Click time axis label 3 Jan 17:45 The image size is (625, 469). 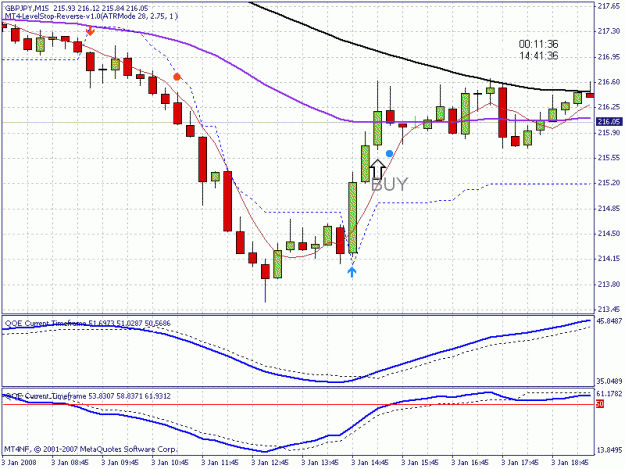point(520,462)
